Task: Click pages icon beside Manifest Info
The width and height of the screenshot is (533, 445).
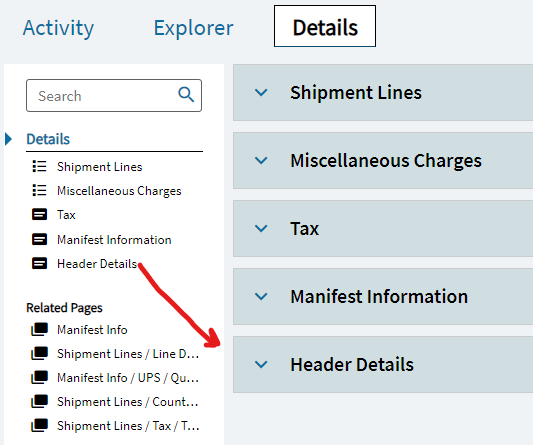Action: coord(39,329)
